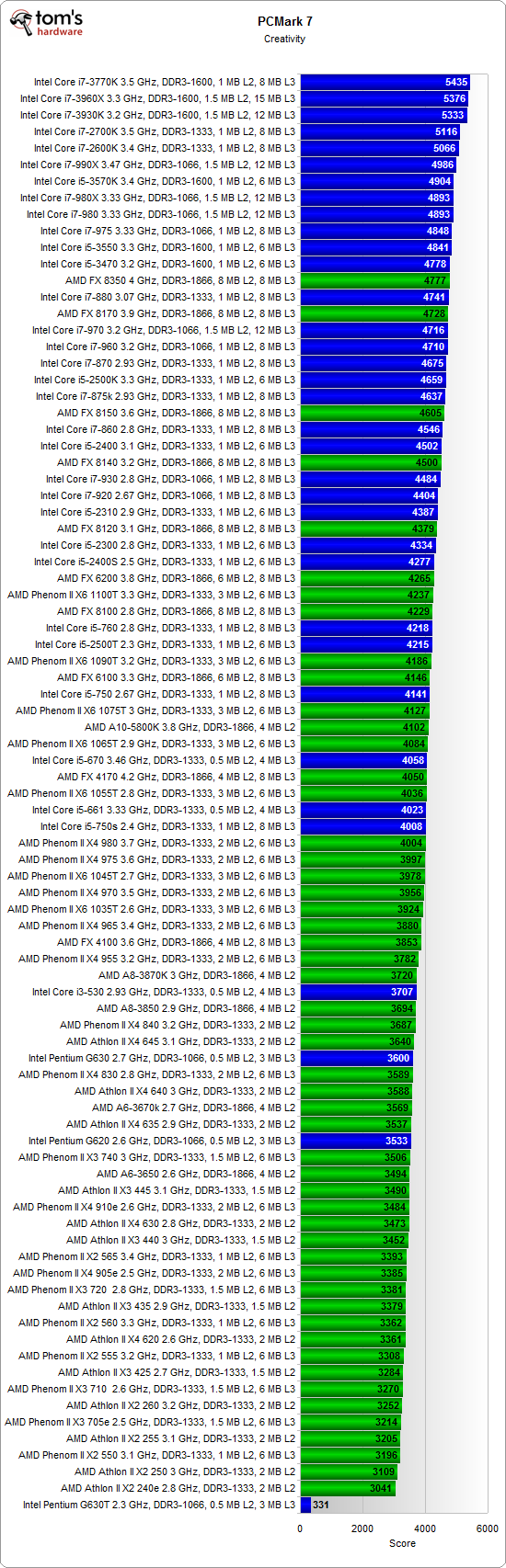Click the Intel Core i7-3770K 3.5 GHz label
Screen dimensions: 506x1568
(165, 82)
